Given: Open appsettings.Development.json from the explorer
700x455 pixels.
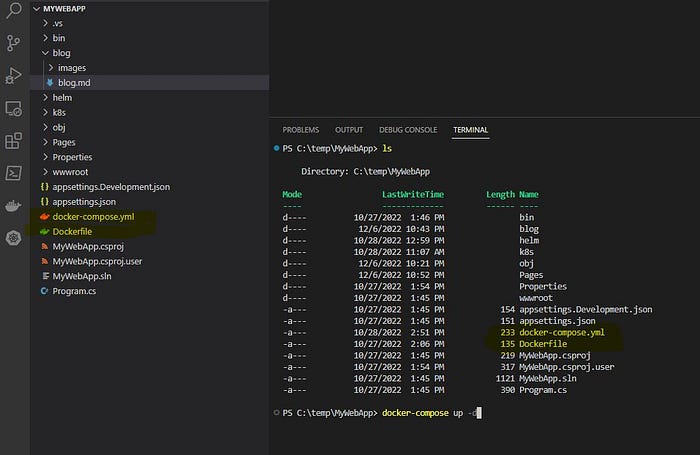Looking at the screenshot, I should click(111, 187).
